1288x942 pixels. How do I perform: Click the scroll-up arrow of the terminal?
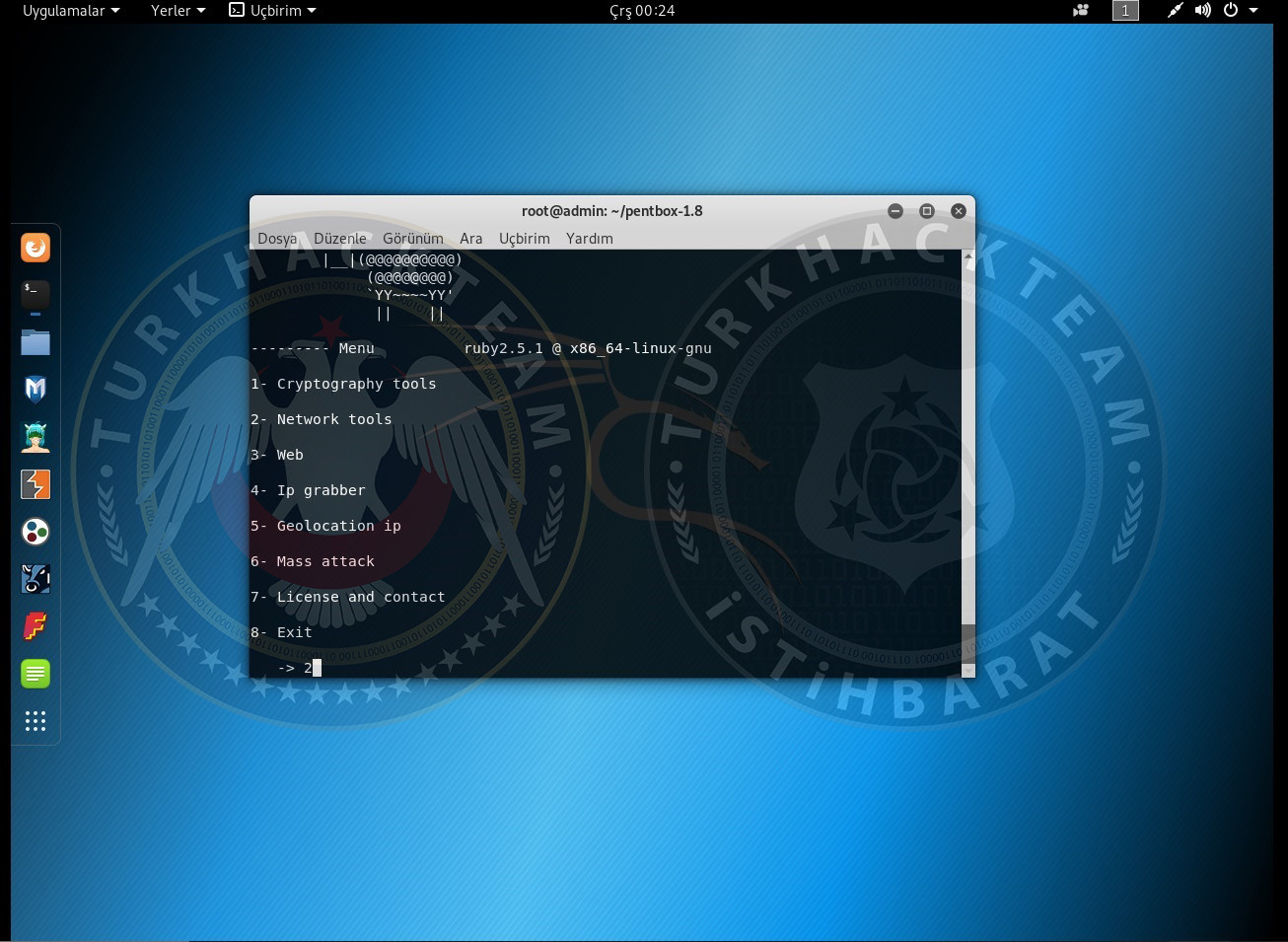pyautogui.click(x=967, y=256)
